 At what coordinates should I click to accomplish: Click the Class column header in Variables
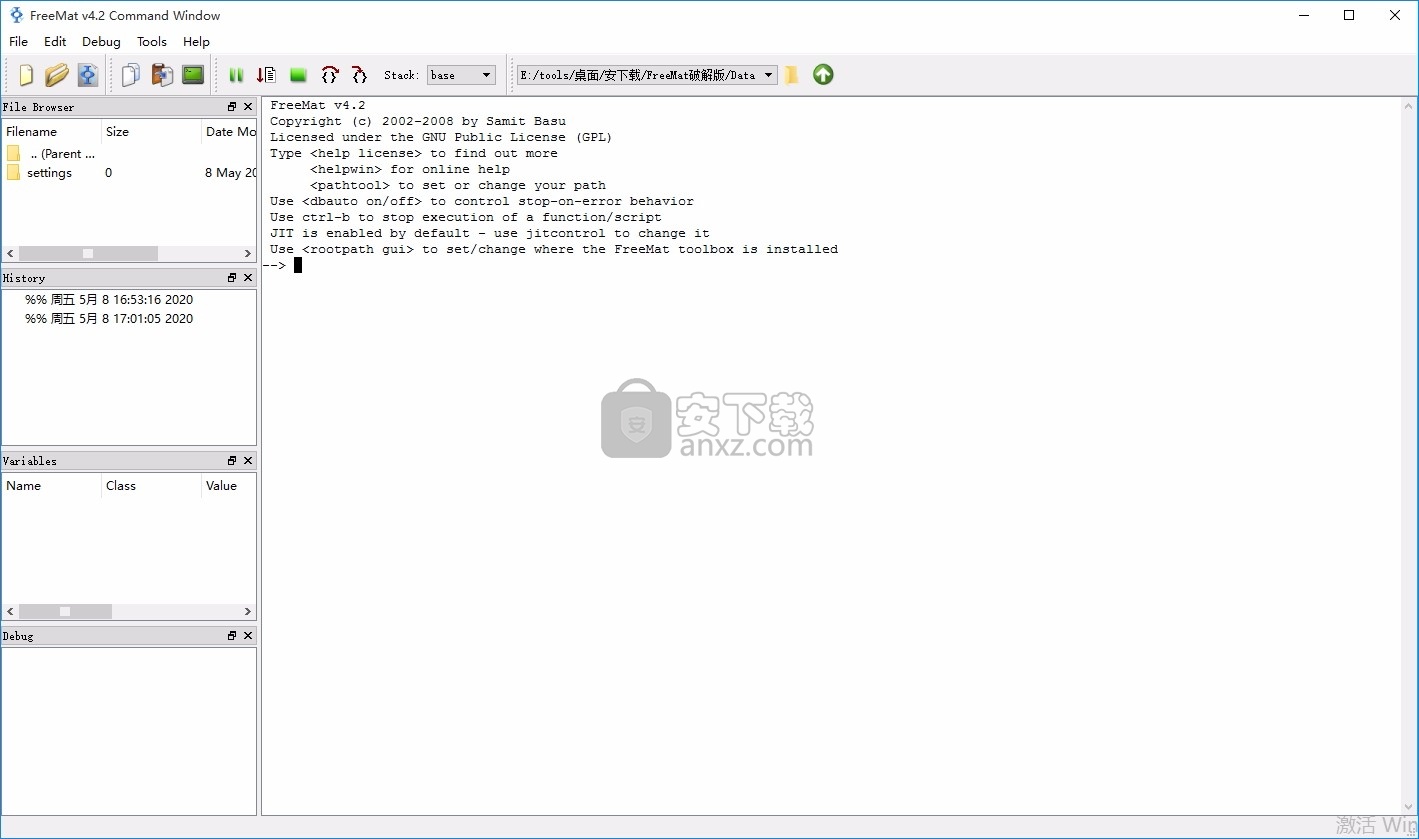pos(151,485)
